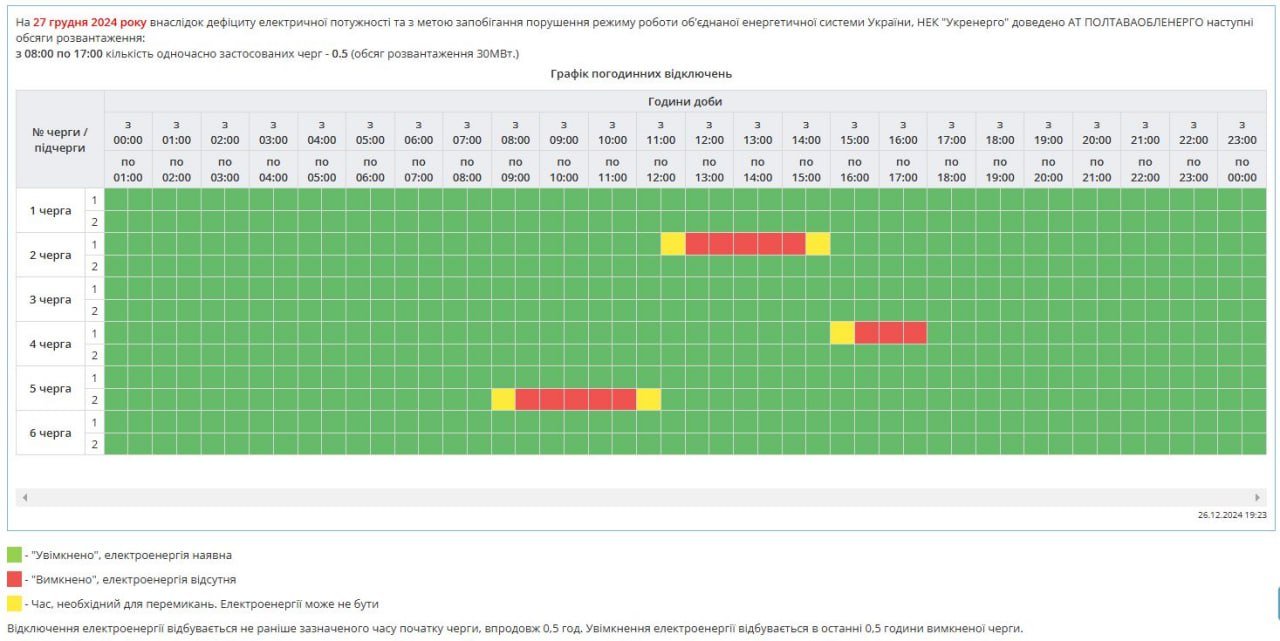Select the "3 черга" row label
The height and width of the screenshot is (641, 1280).
coord(50,299)
